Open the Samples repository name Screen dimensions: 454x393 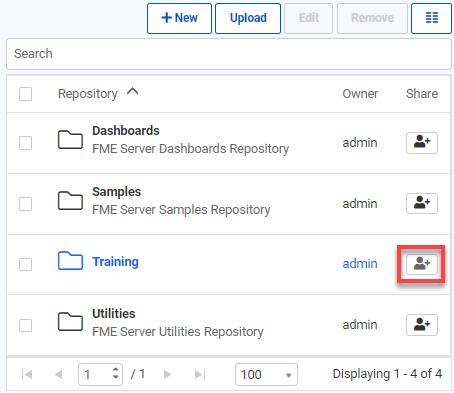pos(116,192)
